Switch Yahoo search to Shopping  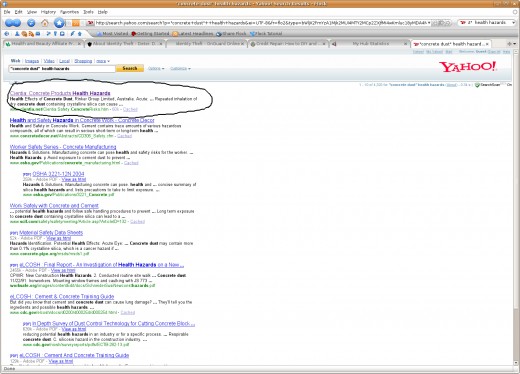(83, 61)
